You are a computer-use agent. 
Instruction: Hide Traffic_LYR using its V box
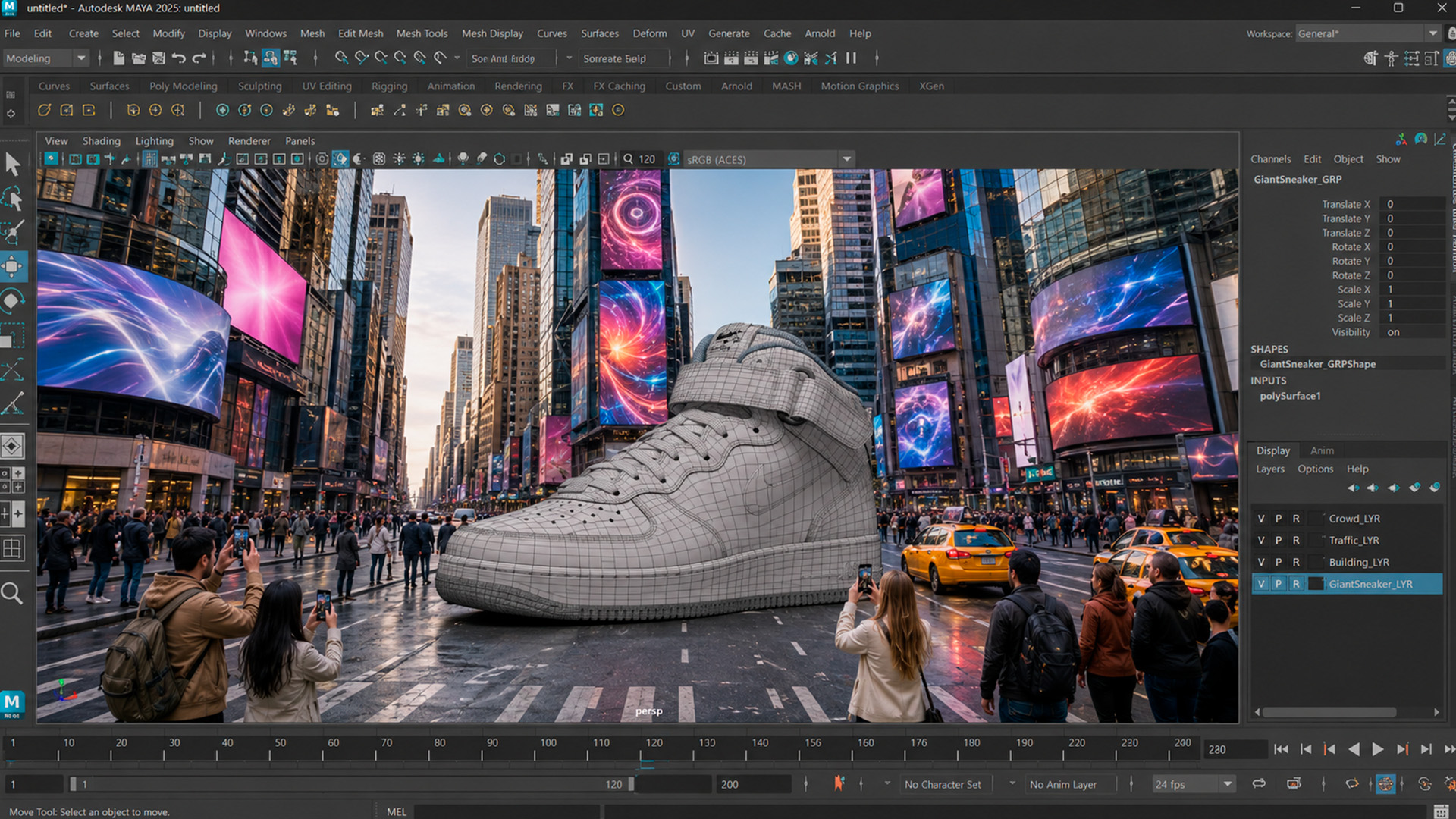[x=1261, y=541]
